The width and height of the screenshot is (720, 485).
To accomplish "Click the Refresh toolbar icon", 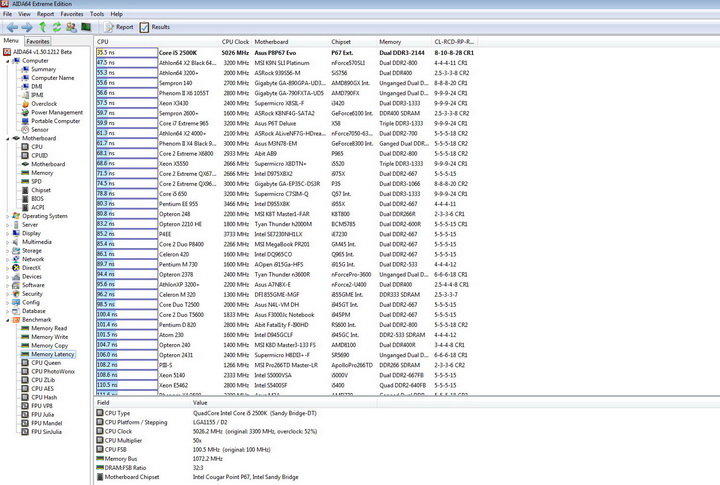I will pyautogui.click(x=56, y=27).
